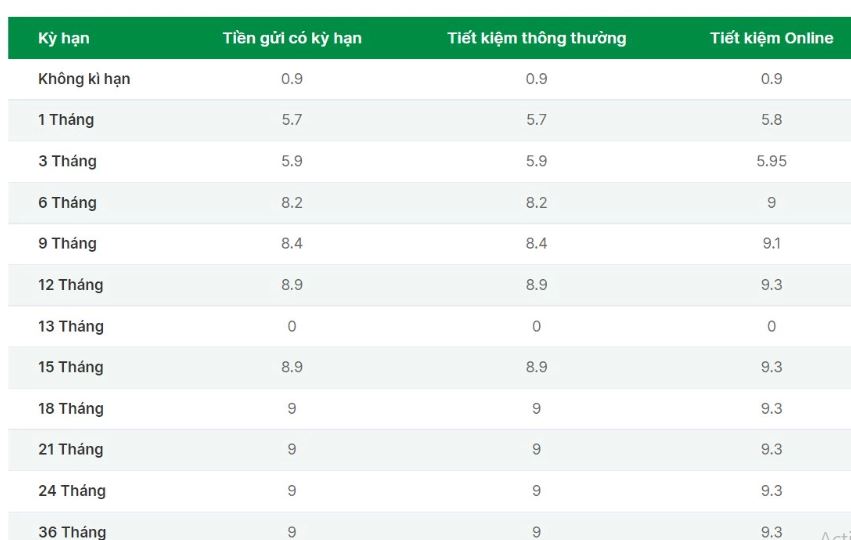Select the 9.1 online rate for 9 Tháng
851x540 pixels.
click(771, 243)
